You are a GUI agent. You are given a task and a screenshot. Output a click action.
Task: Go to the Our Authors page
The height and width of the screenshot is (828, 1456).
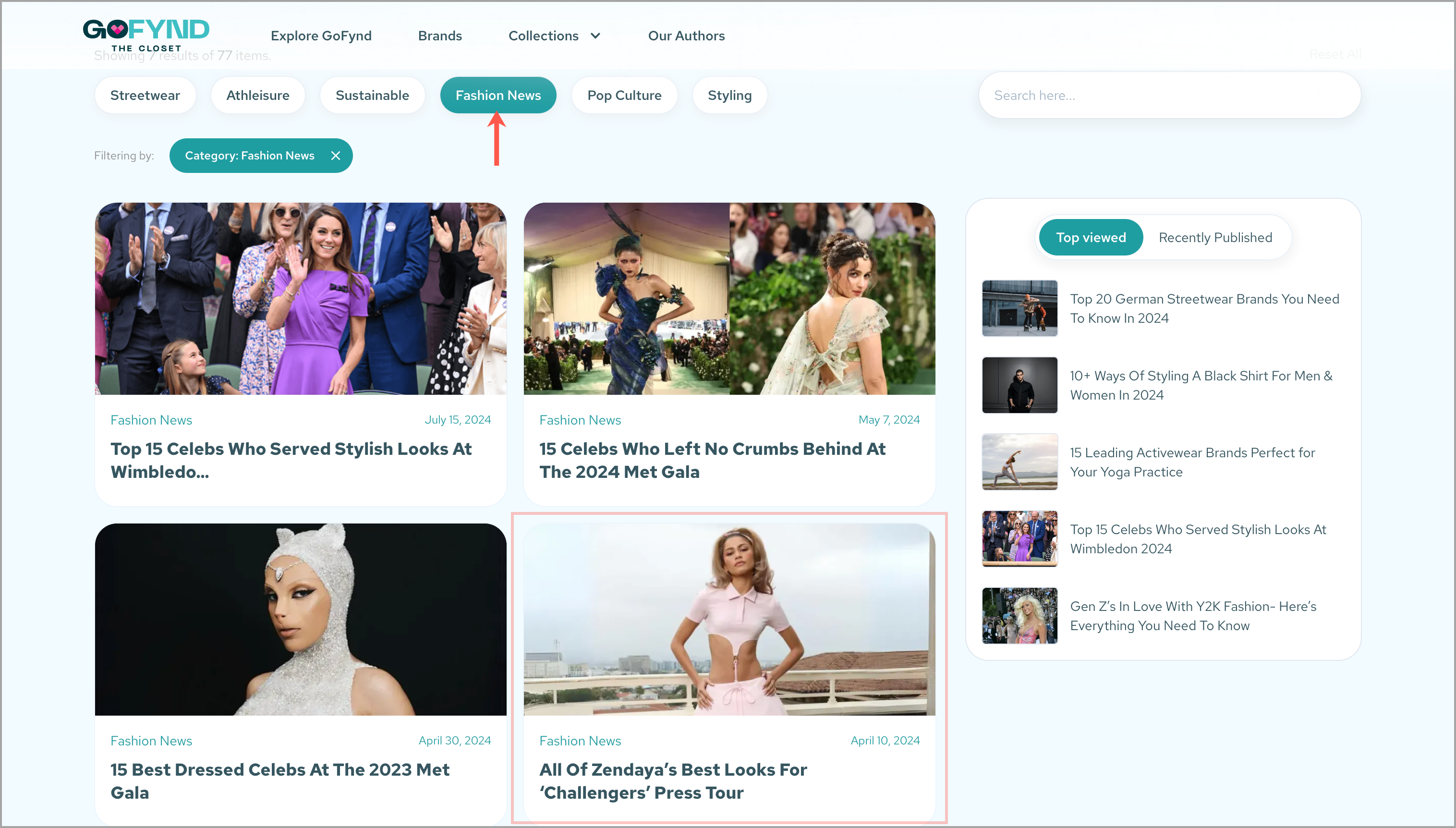[686, 36]
